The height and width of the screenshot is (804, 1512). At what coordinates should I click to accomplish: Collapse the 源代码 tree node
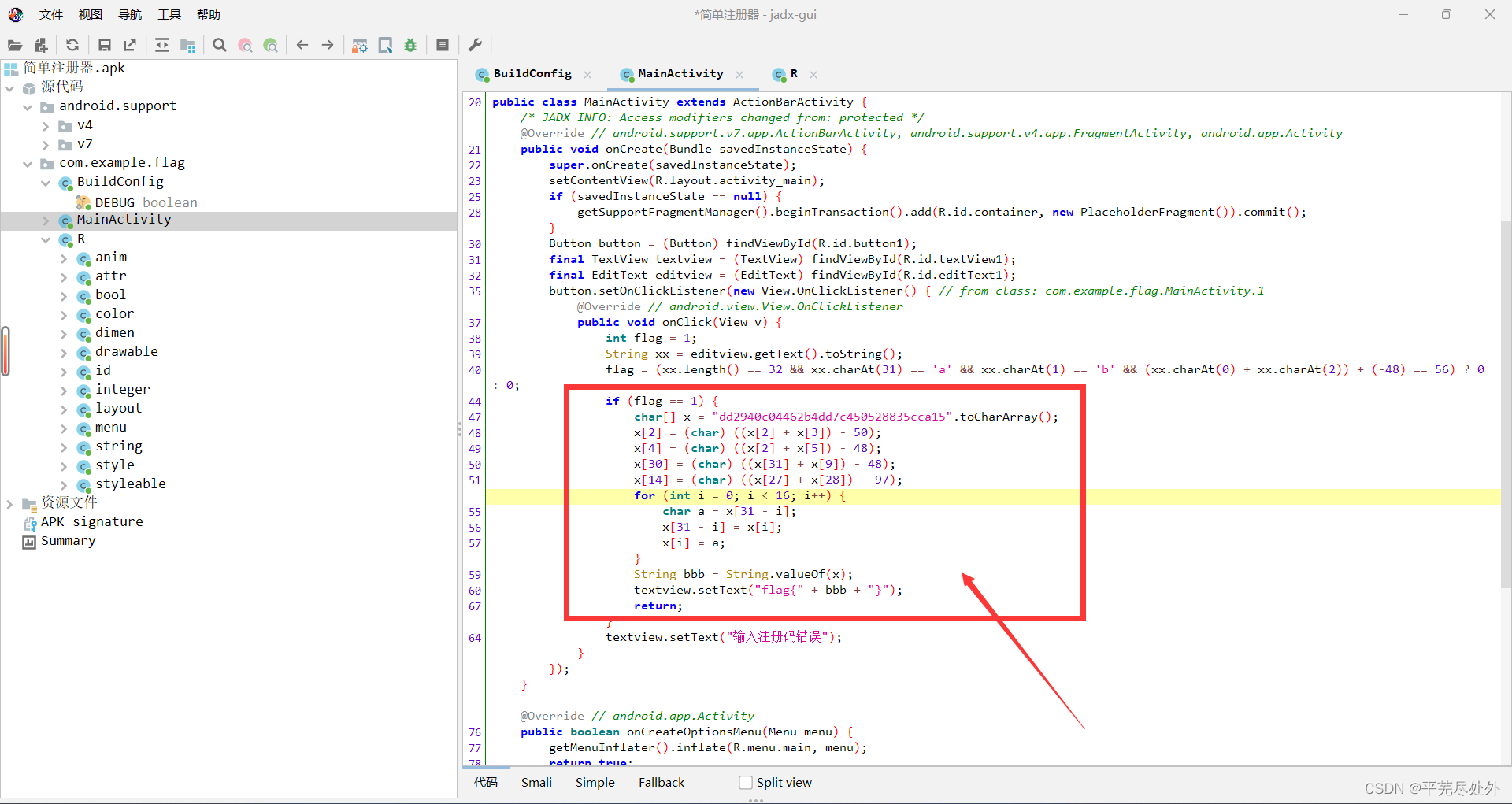click(9, 88)
